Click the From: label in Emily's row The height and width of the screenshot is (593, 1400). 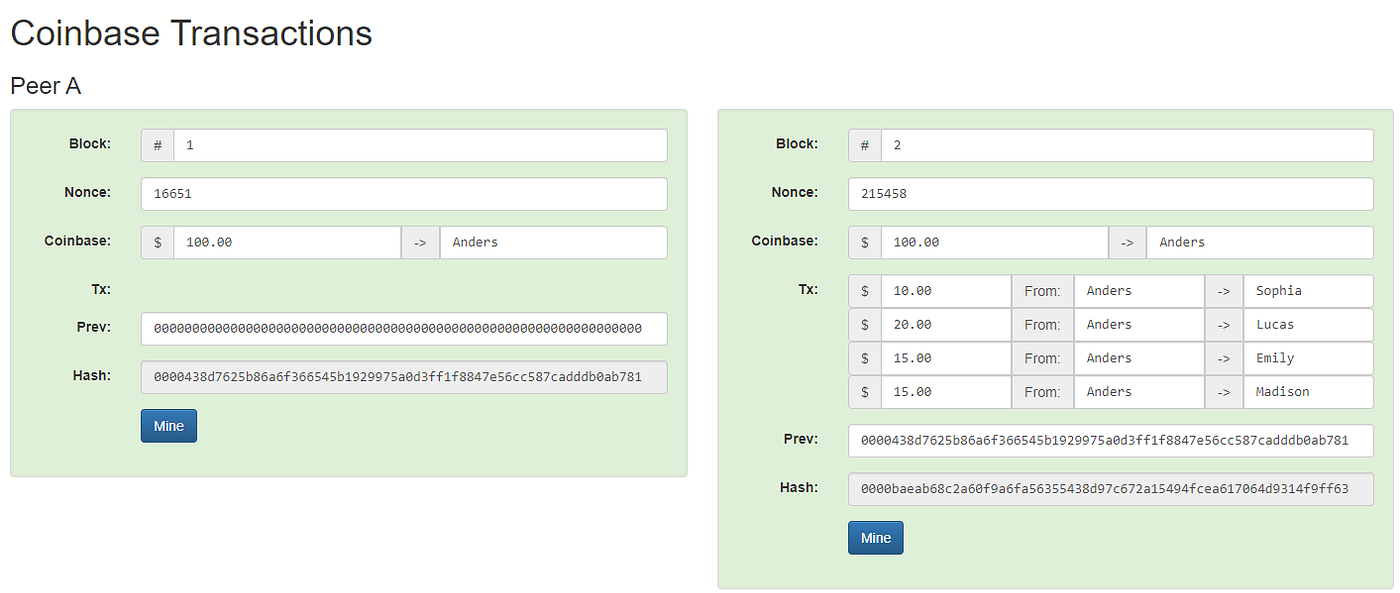coord(1043,358)
